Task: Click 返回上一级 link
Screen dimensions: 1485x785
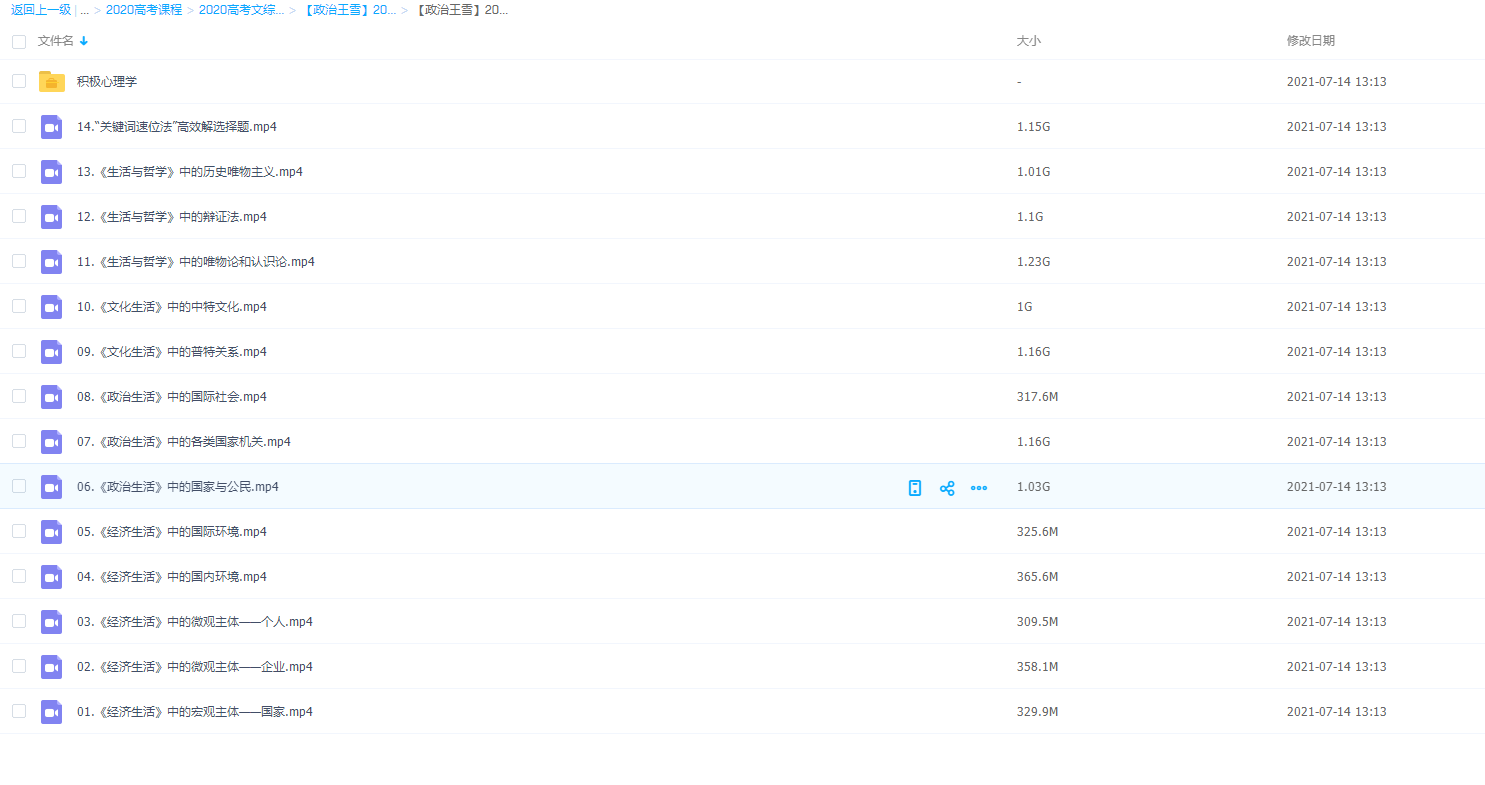Action: pos(41,10)
